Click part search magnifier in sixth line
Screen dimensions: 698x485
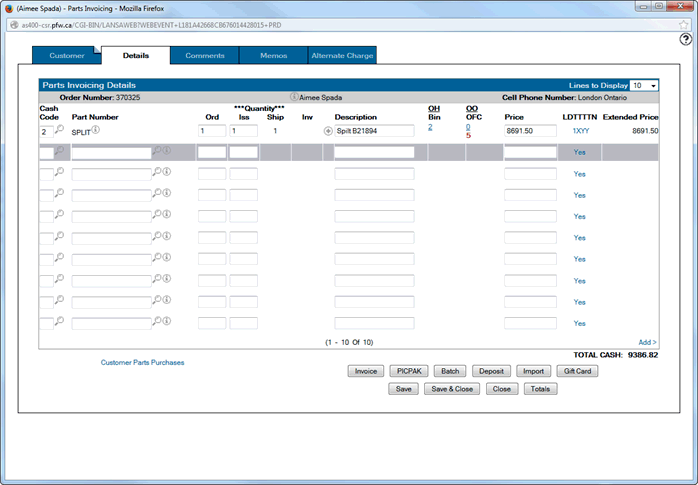pos(157,236)
